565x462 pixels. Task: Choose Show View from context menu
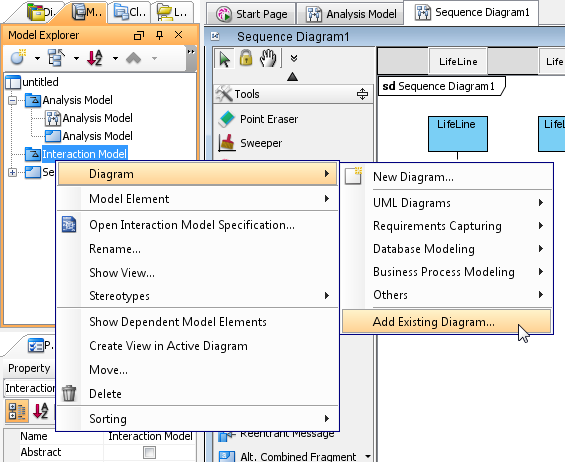click(197, 273)
